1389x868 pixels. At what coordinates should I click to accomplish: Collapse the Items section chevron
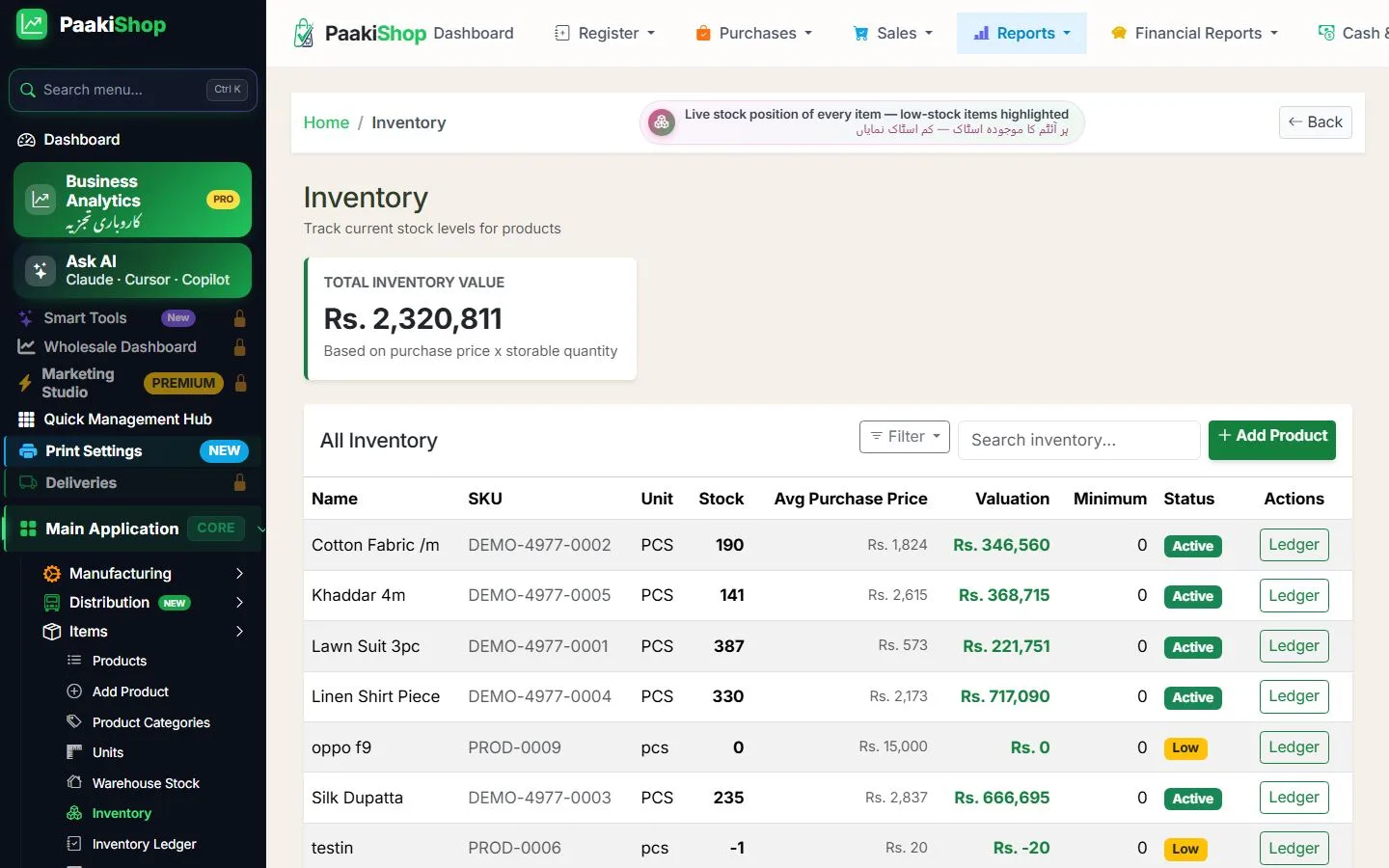[239, 632]
